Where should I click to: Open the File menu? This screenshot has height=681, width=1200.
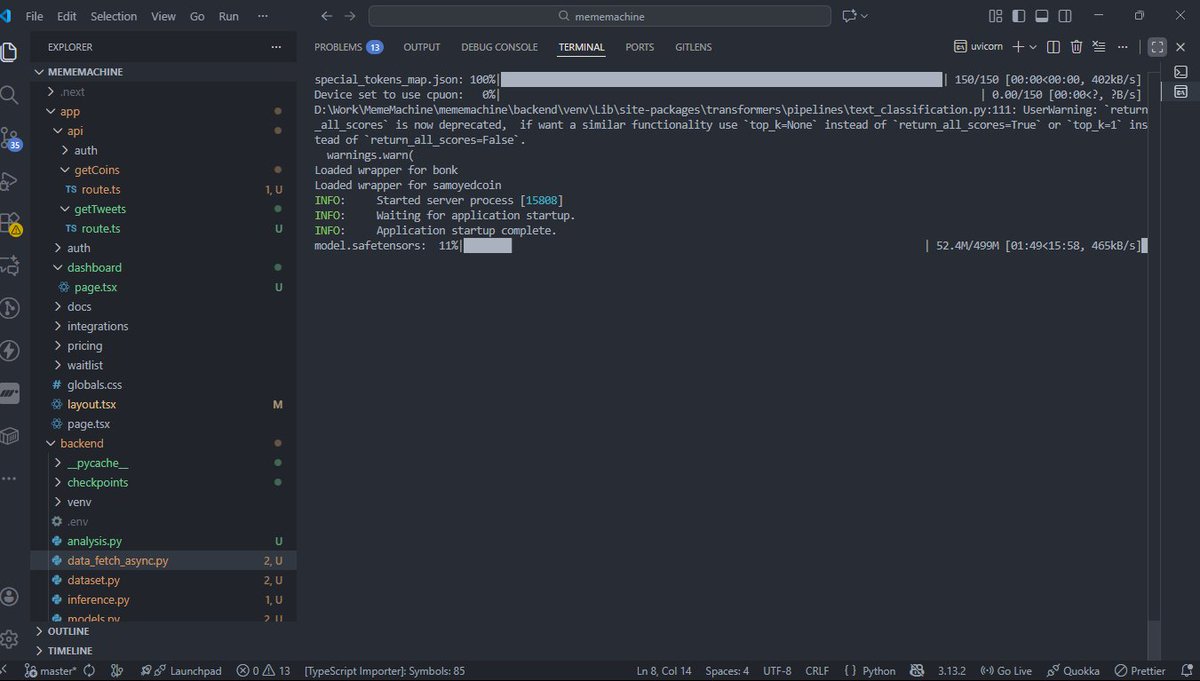34,16
